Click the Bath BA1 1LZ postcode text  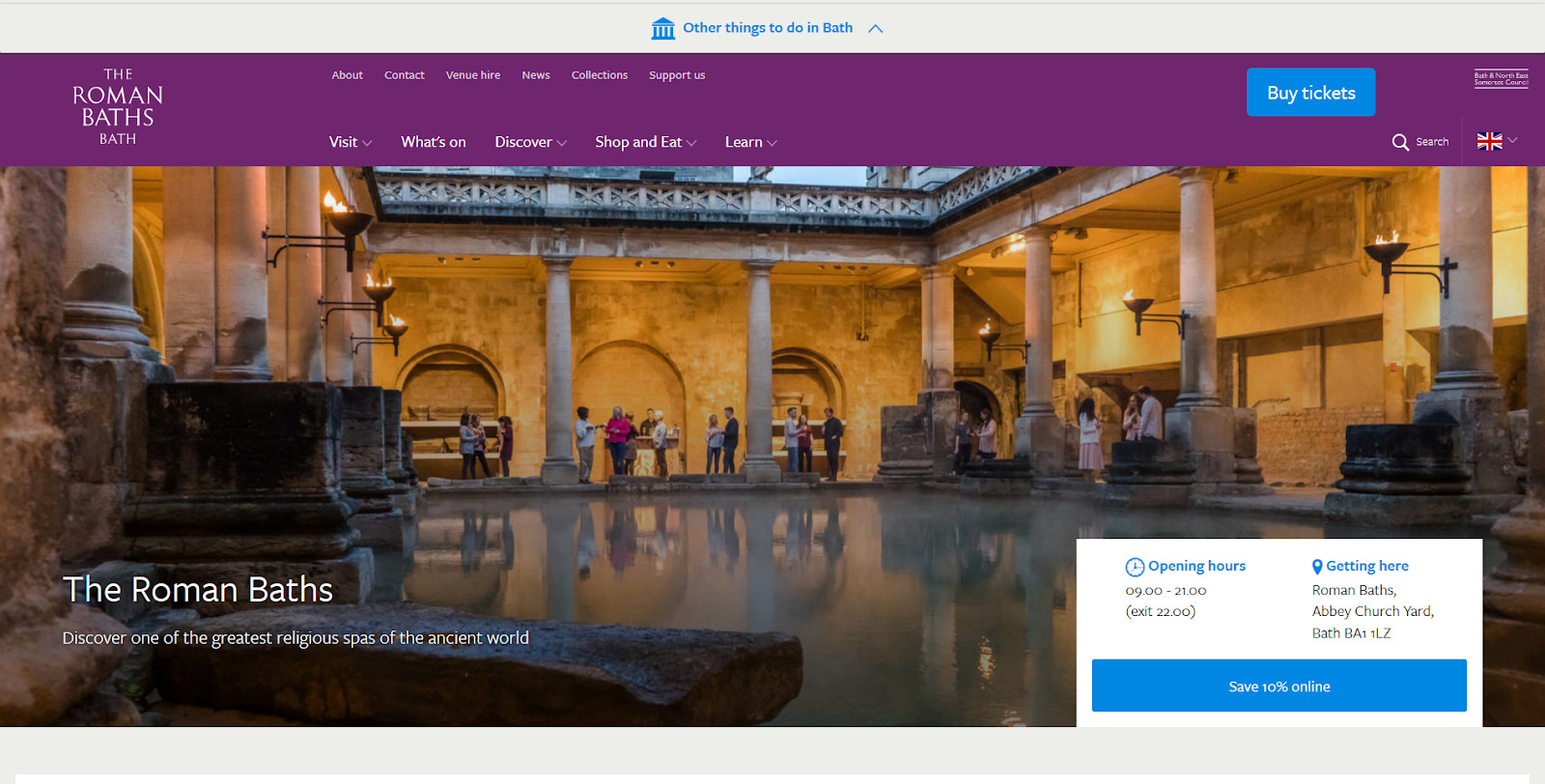pos(1351,633)
